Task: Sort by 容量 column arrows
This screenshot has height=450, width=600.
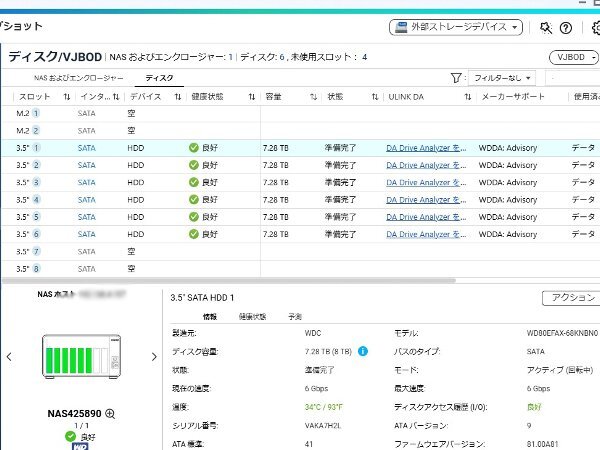Action: [x=313, y=97]
